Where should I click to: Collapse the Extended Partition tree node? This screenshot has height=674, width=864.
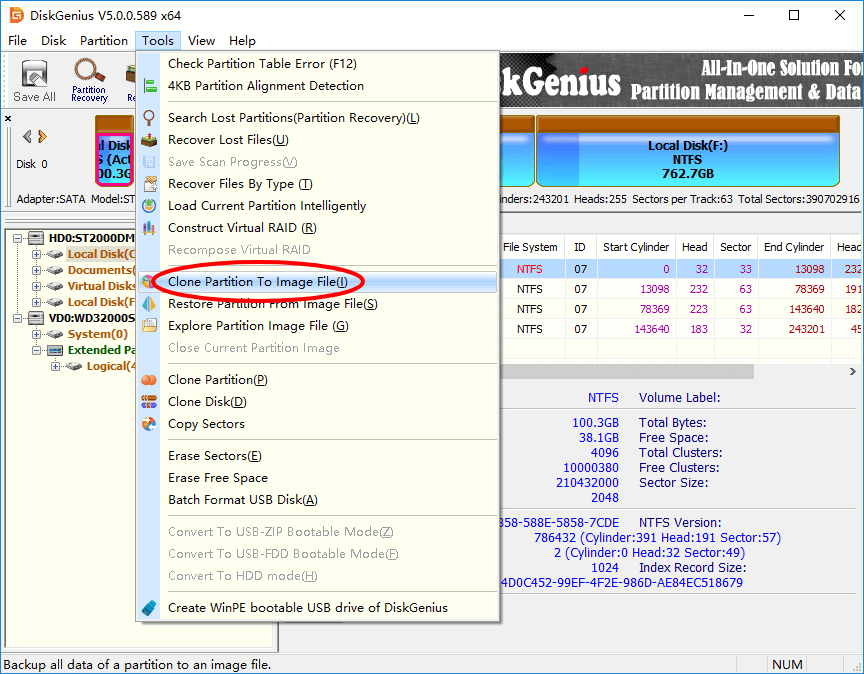point(36,350)
